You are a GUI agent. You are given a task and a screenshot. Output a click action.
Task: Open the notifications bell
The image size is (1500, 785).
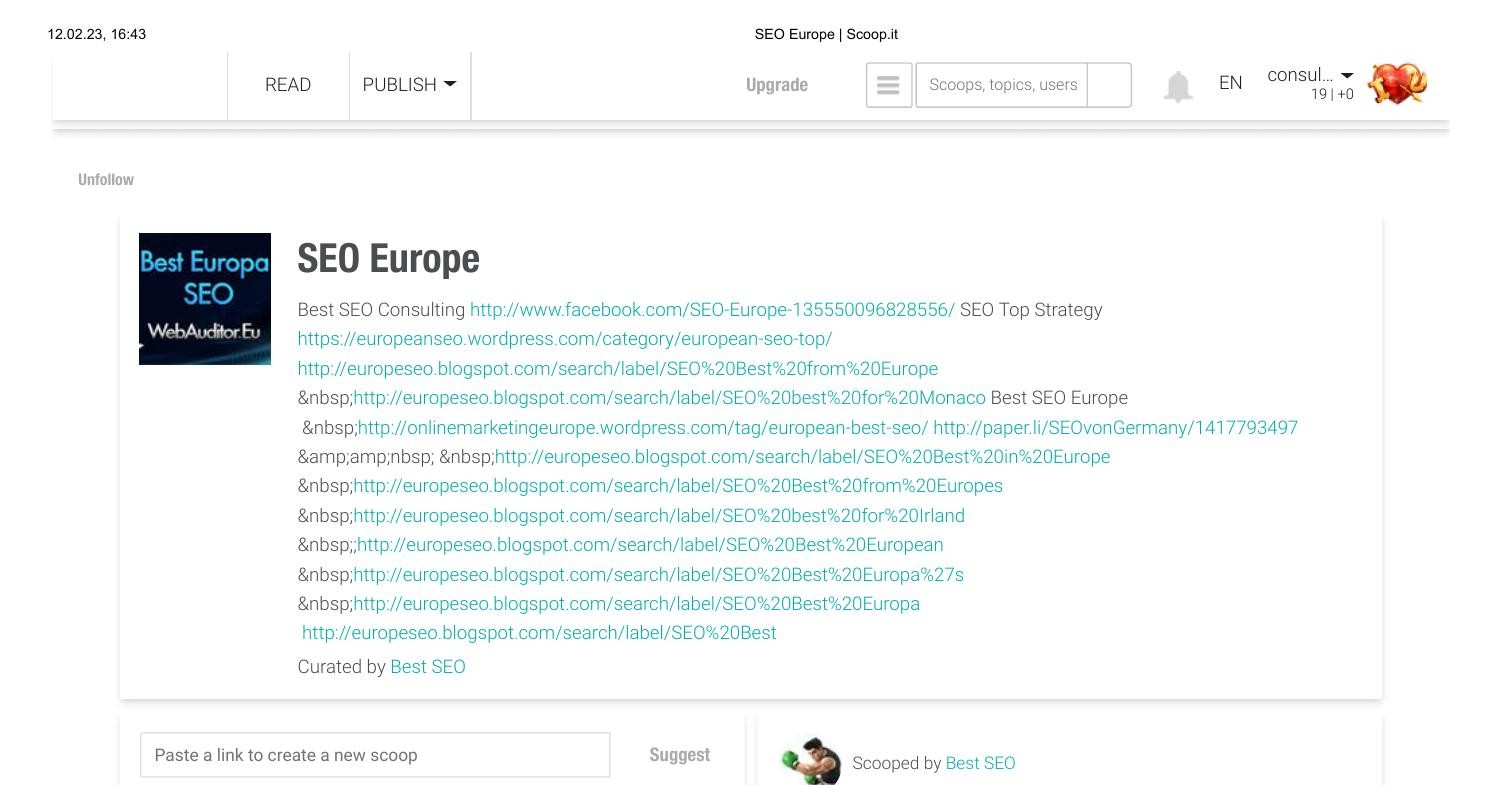[x=1178, y=85]
